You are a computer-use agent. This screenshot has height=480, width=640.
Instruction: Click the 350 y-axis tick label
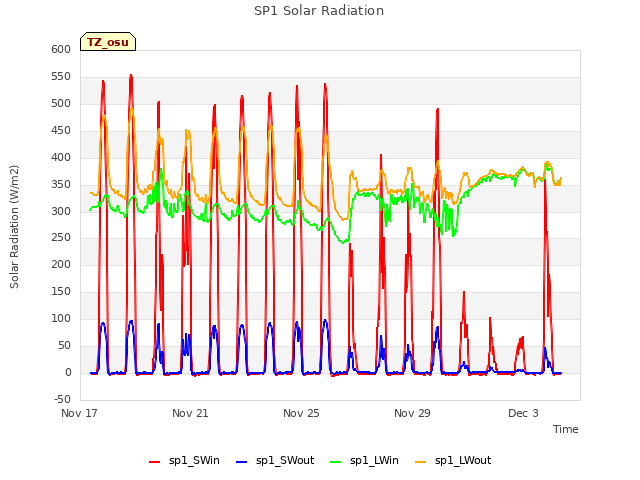click(61, 184)
